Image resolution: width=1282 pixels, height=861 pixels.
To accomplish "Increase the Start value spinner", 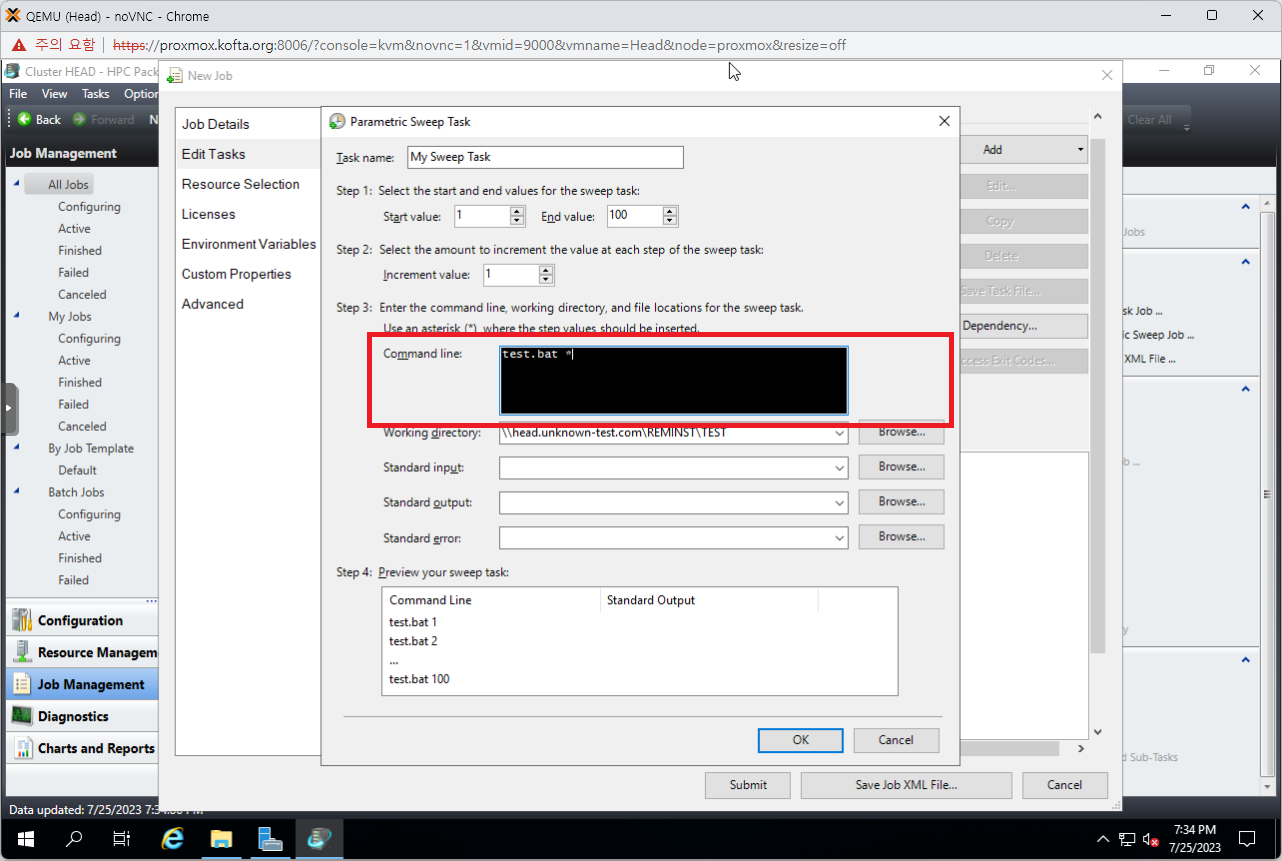I will [x=517, y=211].
